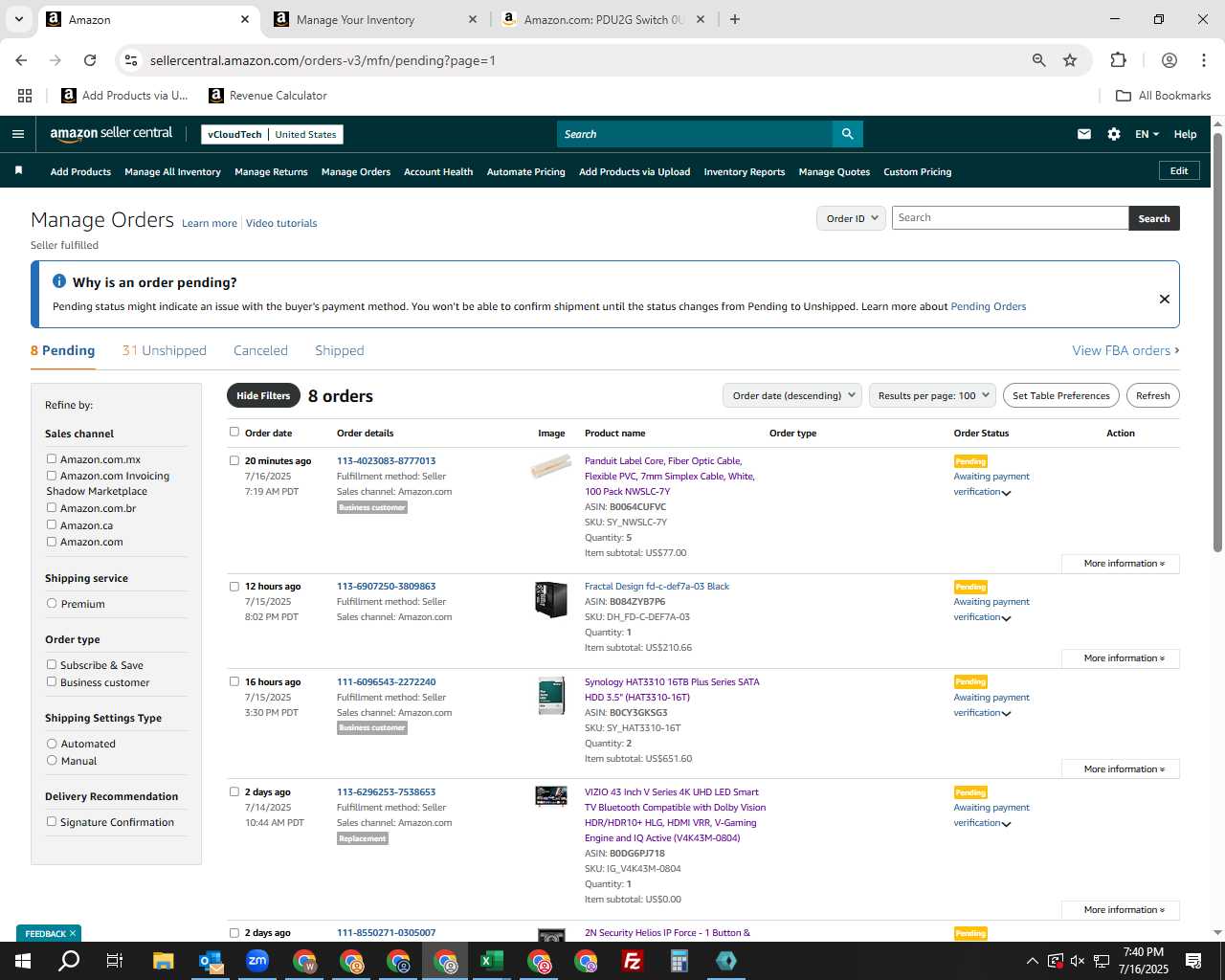Open the Windows Start menu
Screen dimensions: 1225x980
click(22, 961)
